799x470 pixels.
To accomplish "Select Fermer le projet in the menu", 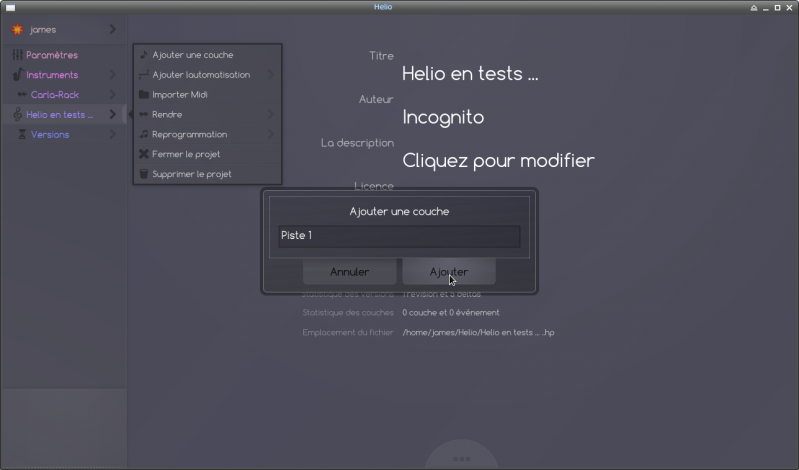I will [x=207, y=154].
